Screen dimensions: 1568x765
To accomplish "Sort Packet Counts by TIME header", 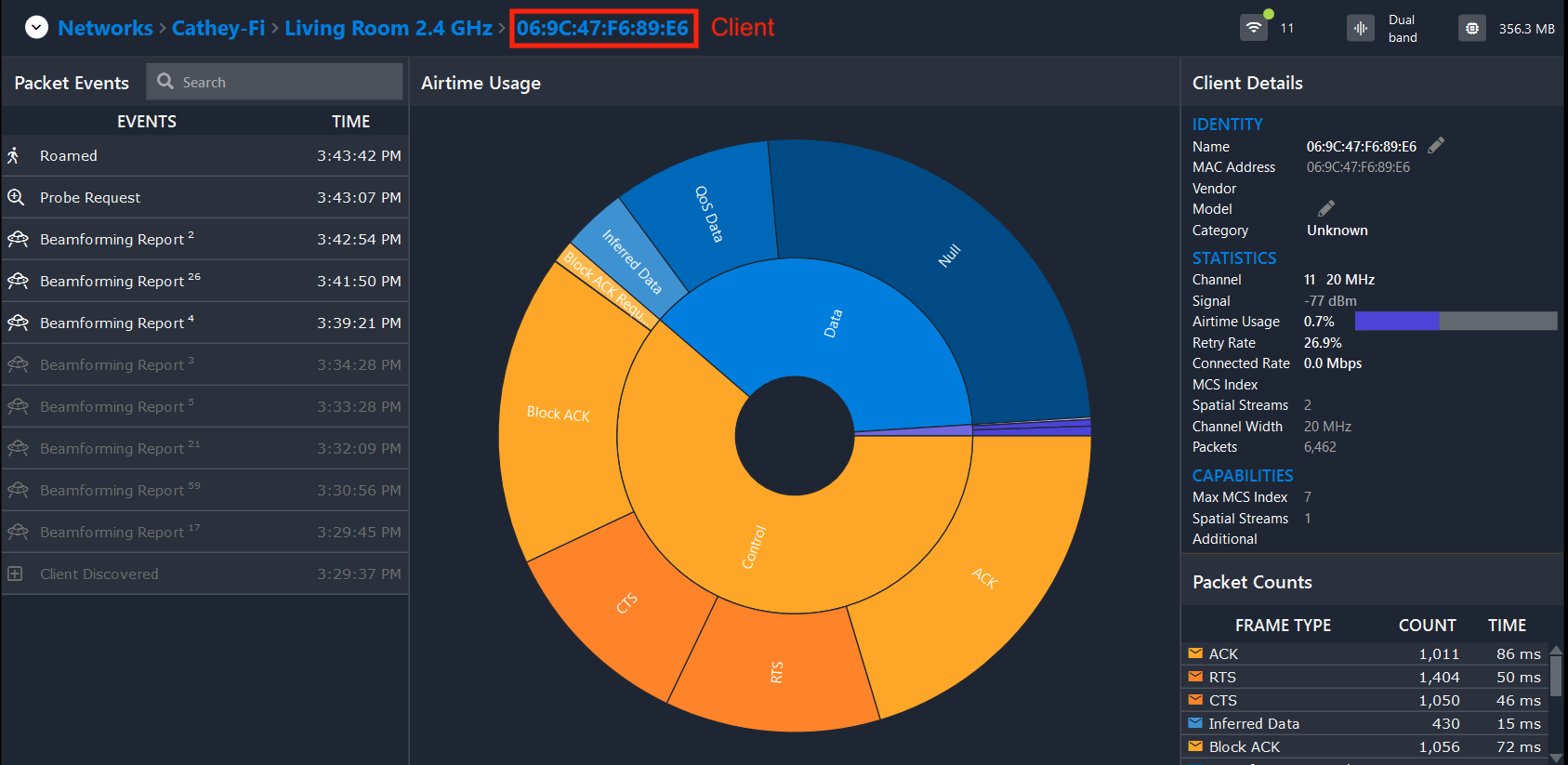I will [x=1507, y=626].
